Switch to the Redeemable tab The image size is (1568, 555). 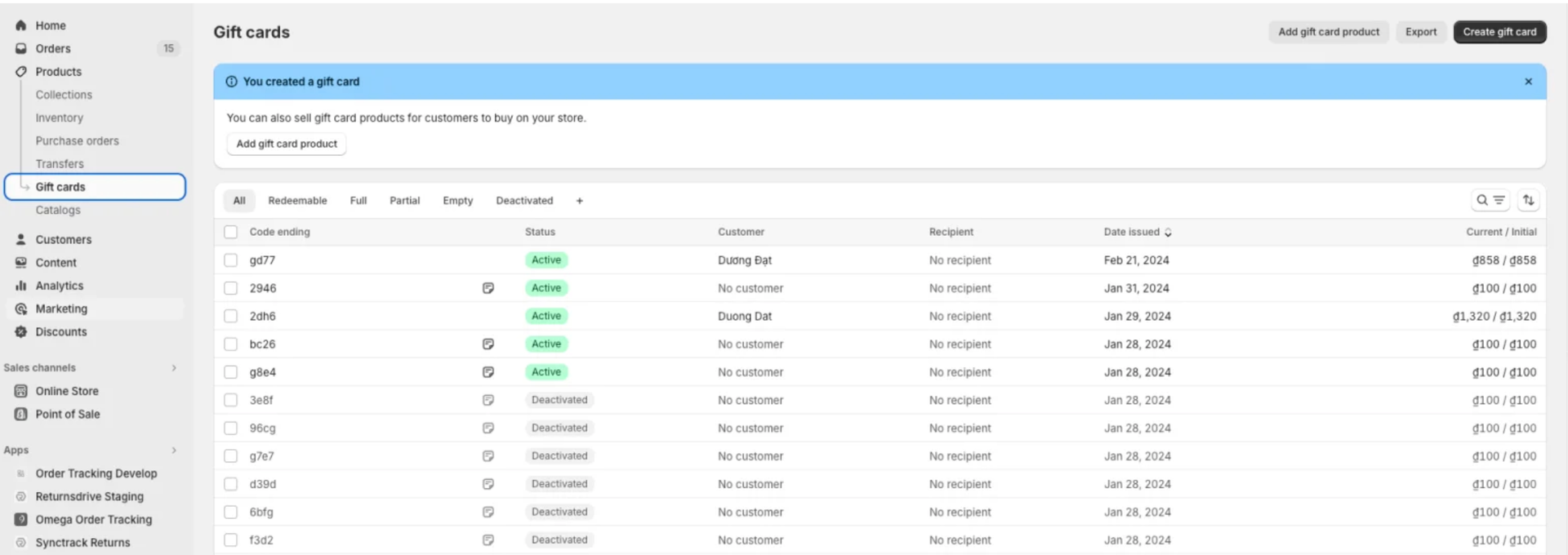[297, 201]
